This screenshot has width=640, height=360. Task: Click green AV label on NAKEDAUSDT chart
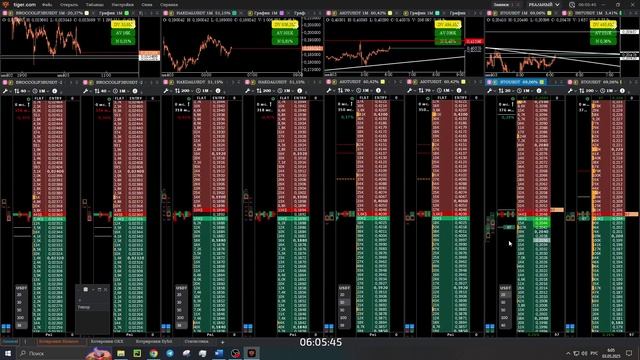click(284, 33)
